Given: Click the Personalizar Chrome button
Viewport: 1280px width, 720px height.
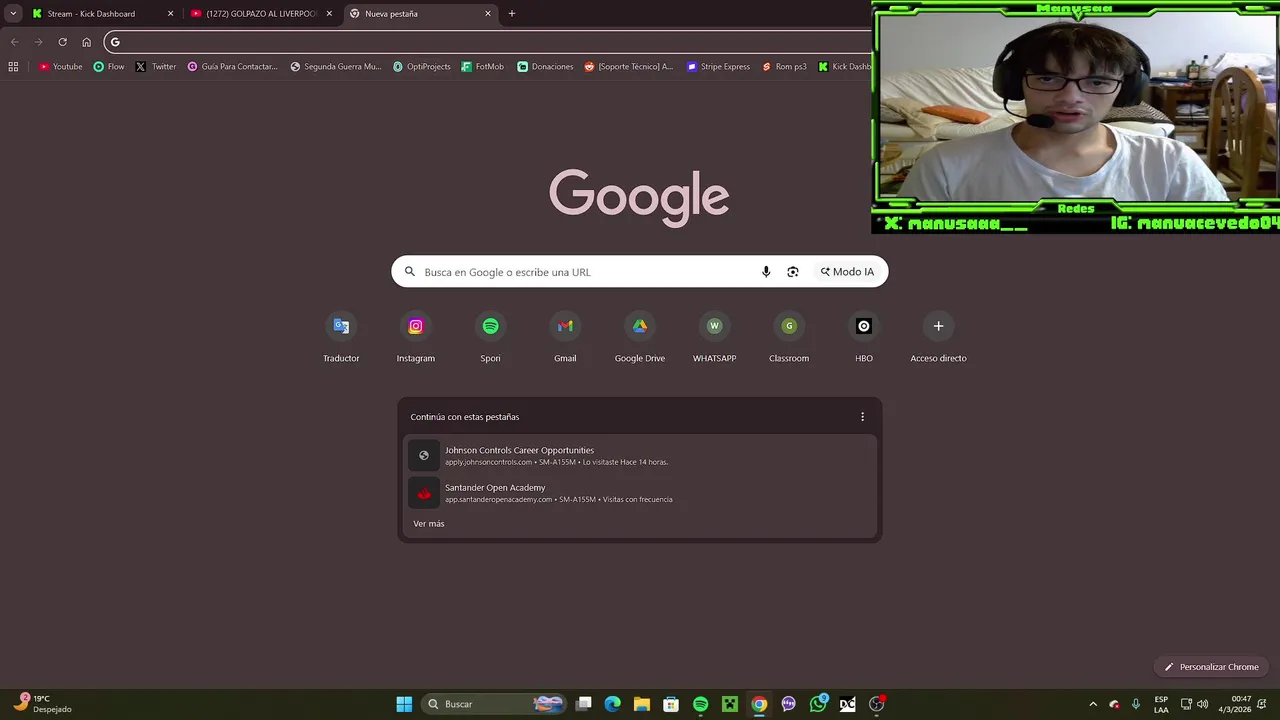Looking at the screenshot, I should [x=1211, y=667].
